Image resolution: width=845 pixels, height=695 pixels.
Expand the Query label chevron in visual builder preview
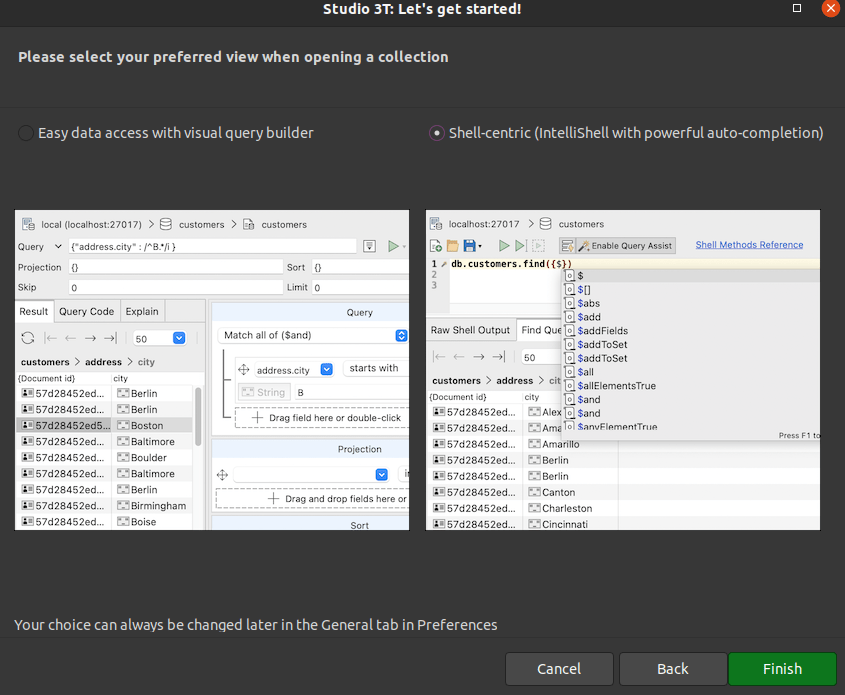coord(58,246)
